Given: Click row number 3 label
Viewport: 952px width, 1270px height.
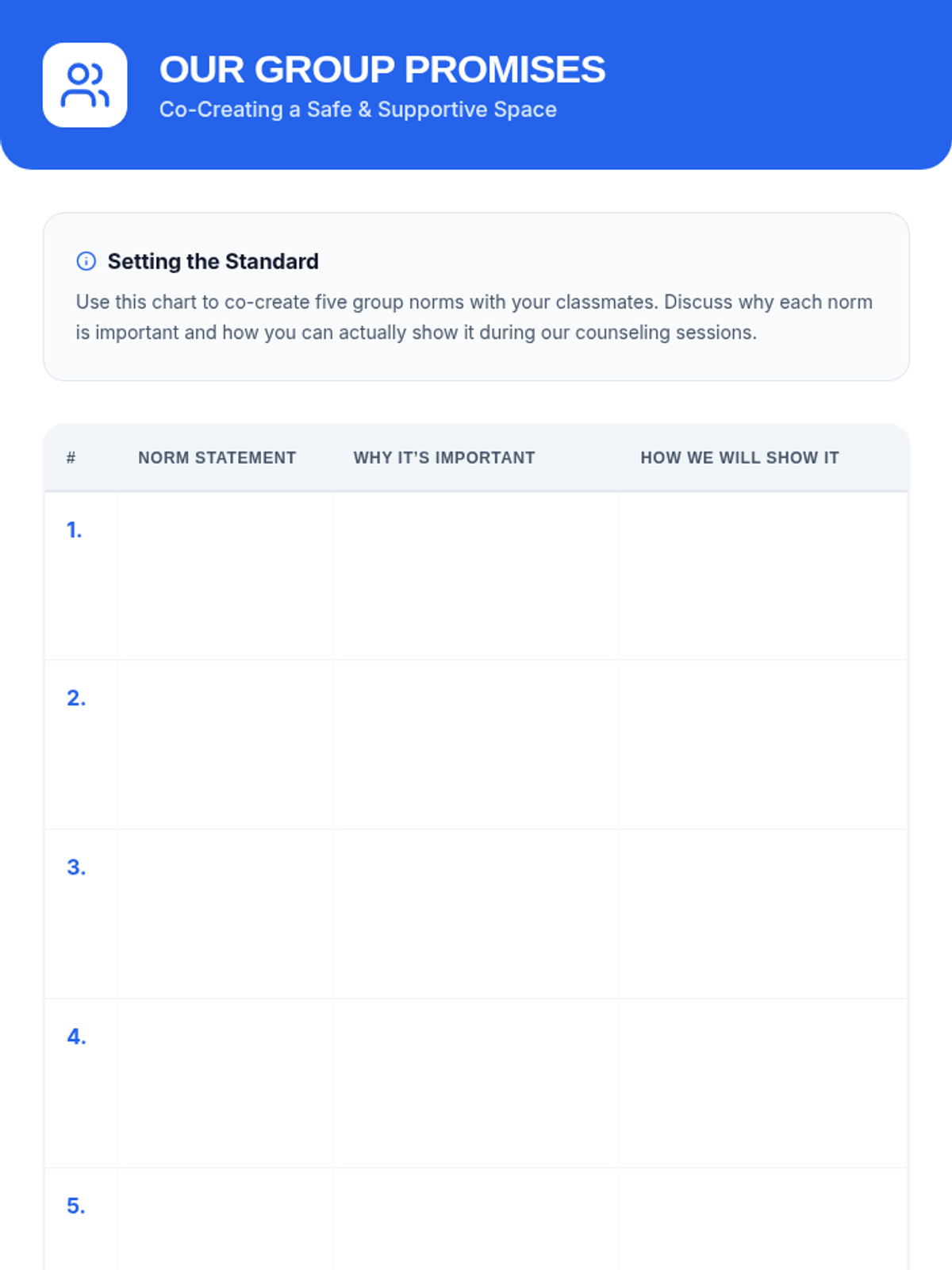Looking at the screenshot, I should point(76,868).
